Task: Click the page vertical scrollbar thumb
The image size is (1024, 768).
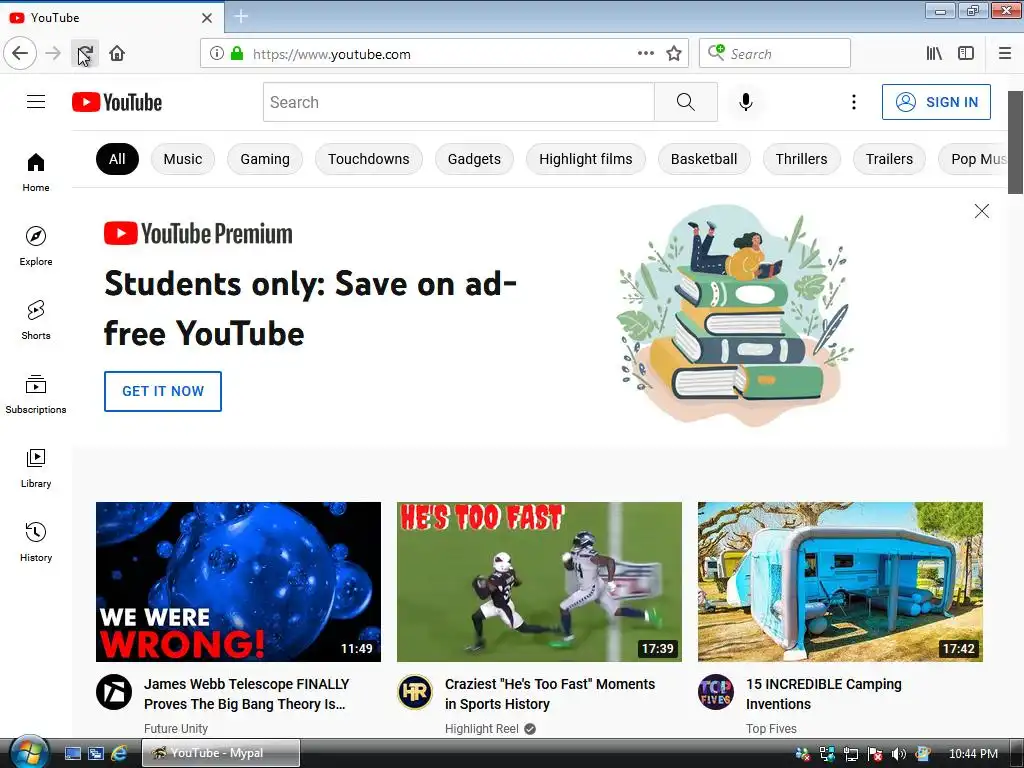Action: [x=1016, y=142]
